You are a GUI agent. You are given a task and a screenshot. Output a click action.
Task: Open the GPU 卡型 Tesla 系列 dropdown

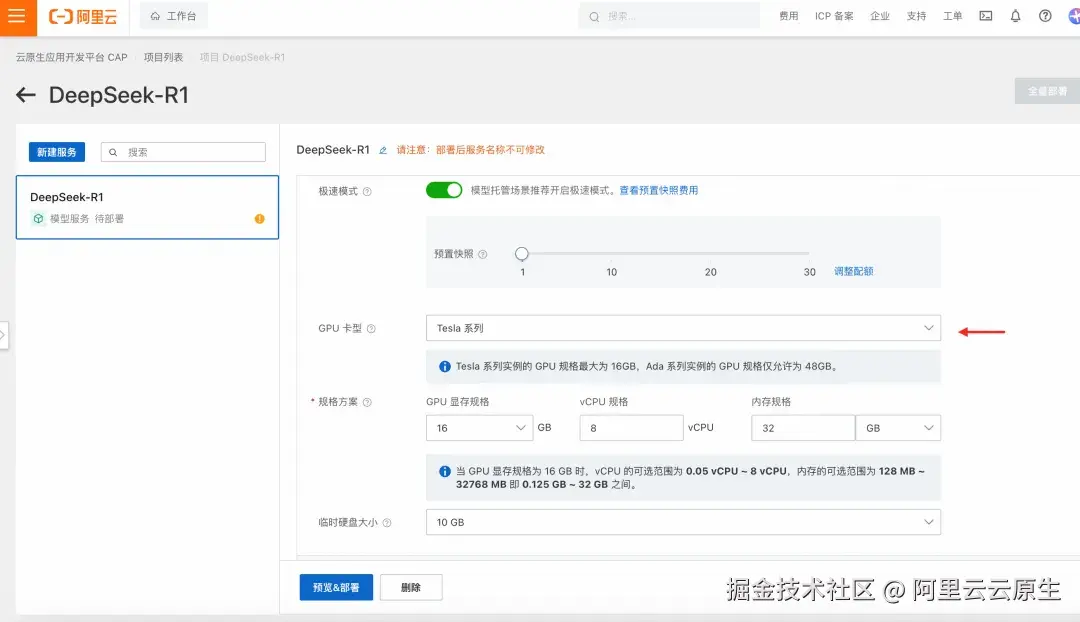tap(684, 327)
